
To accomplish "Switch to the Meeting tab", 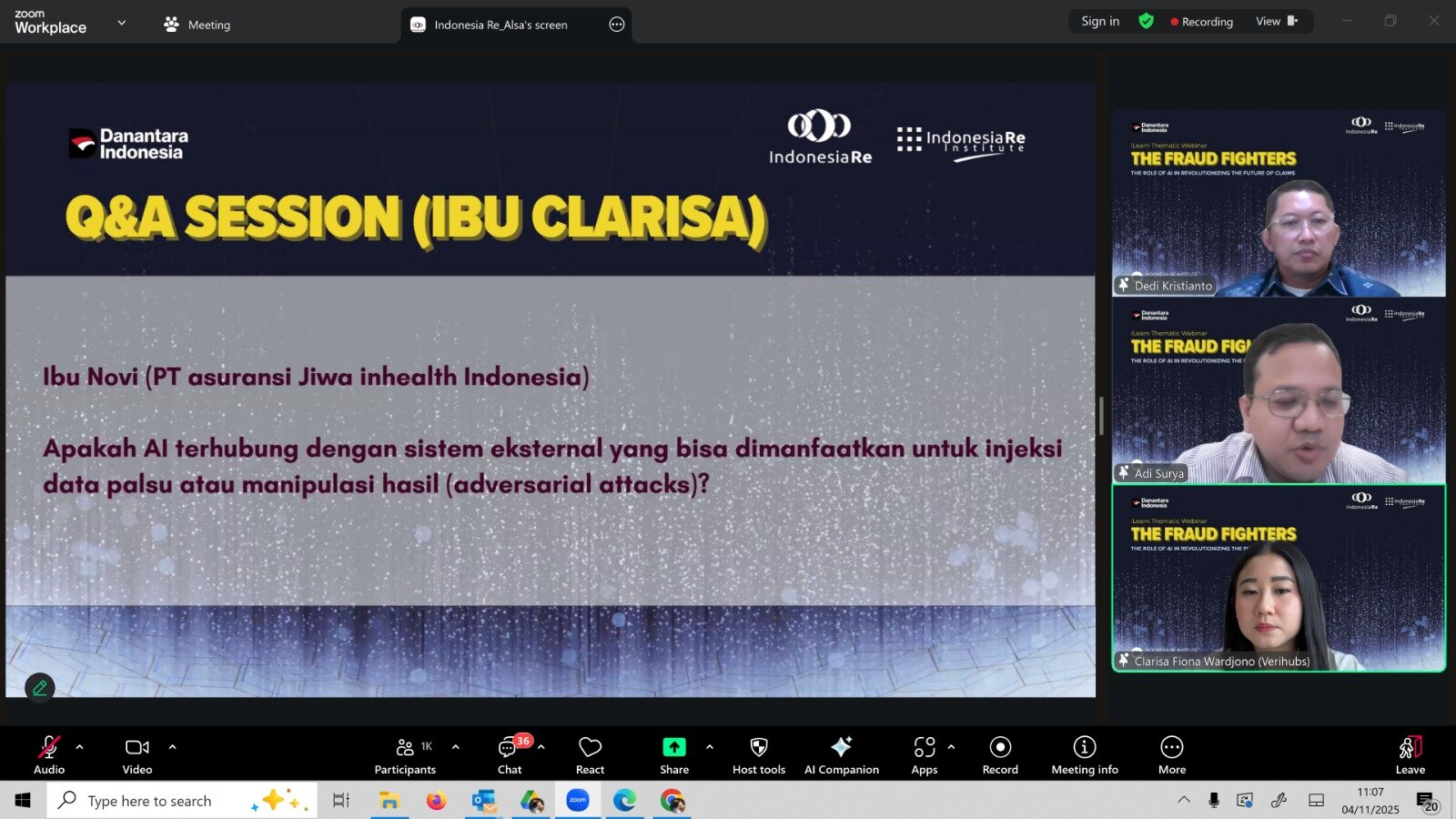I will pos(197,25).
